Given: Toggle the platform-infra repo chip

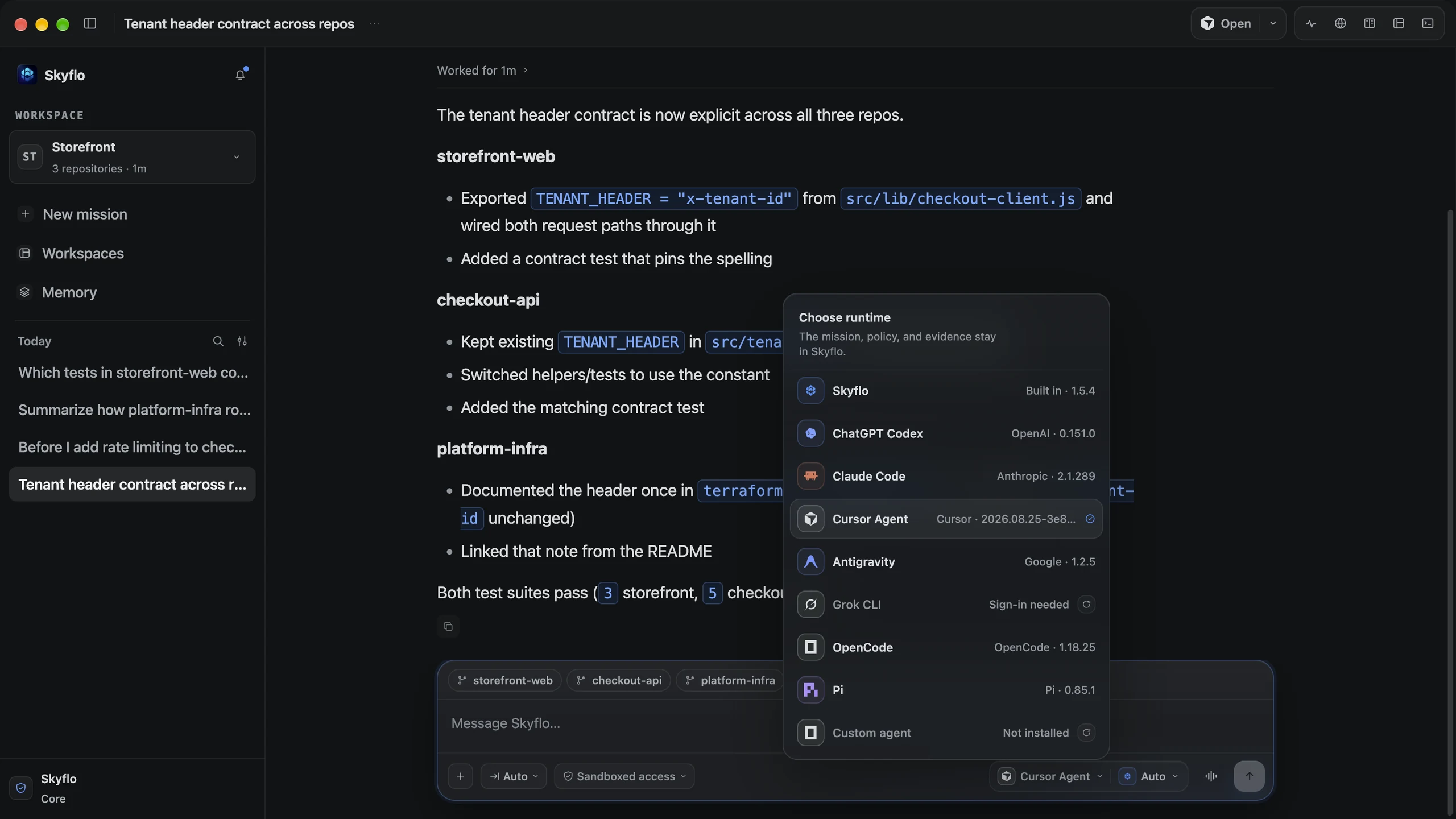Looking at the screenshot, I should click(x=730, y=680).
